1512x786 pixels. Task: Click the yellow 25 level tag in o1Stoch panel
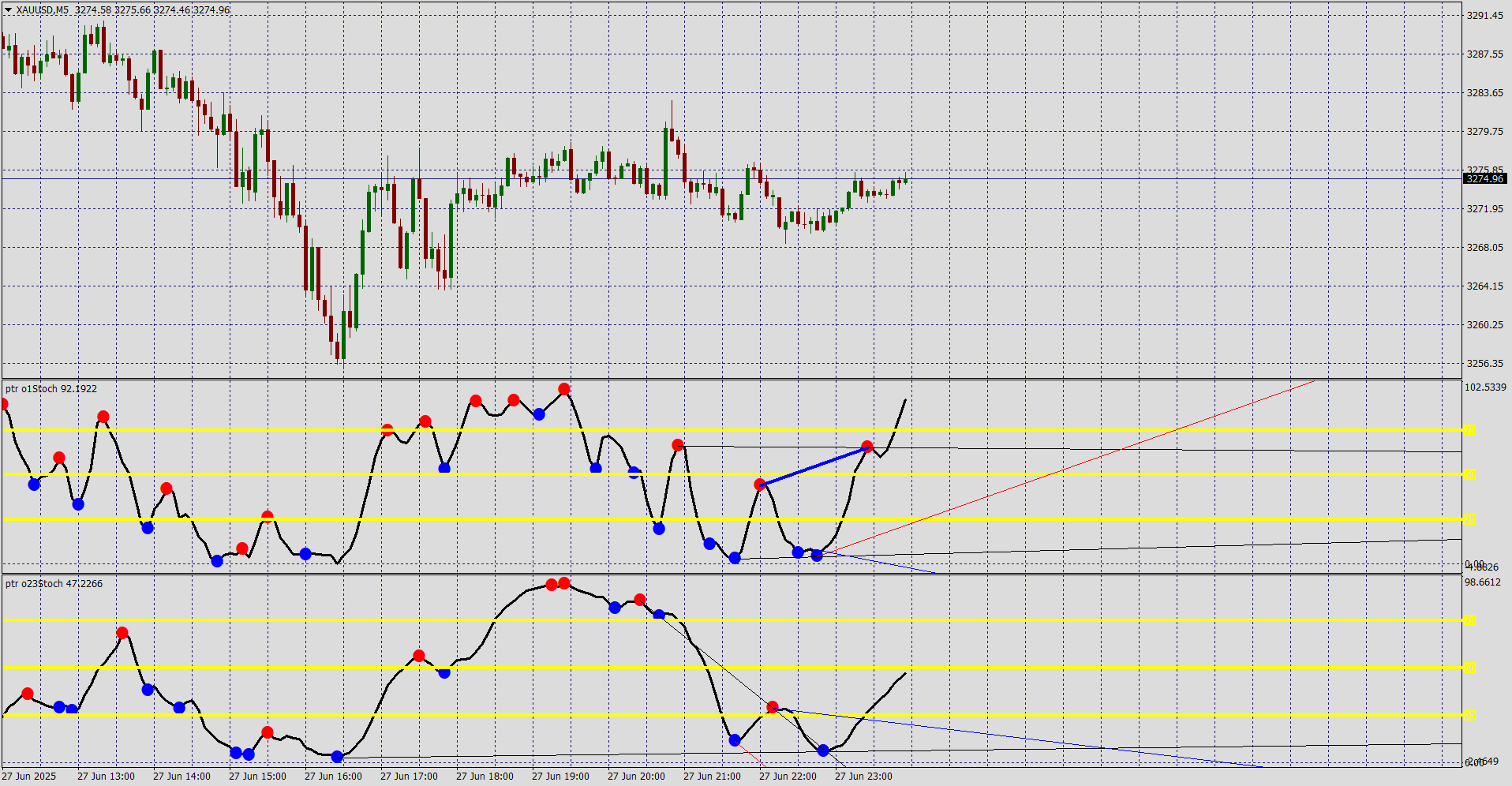pos(1469,519)
